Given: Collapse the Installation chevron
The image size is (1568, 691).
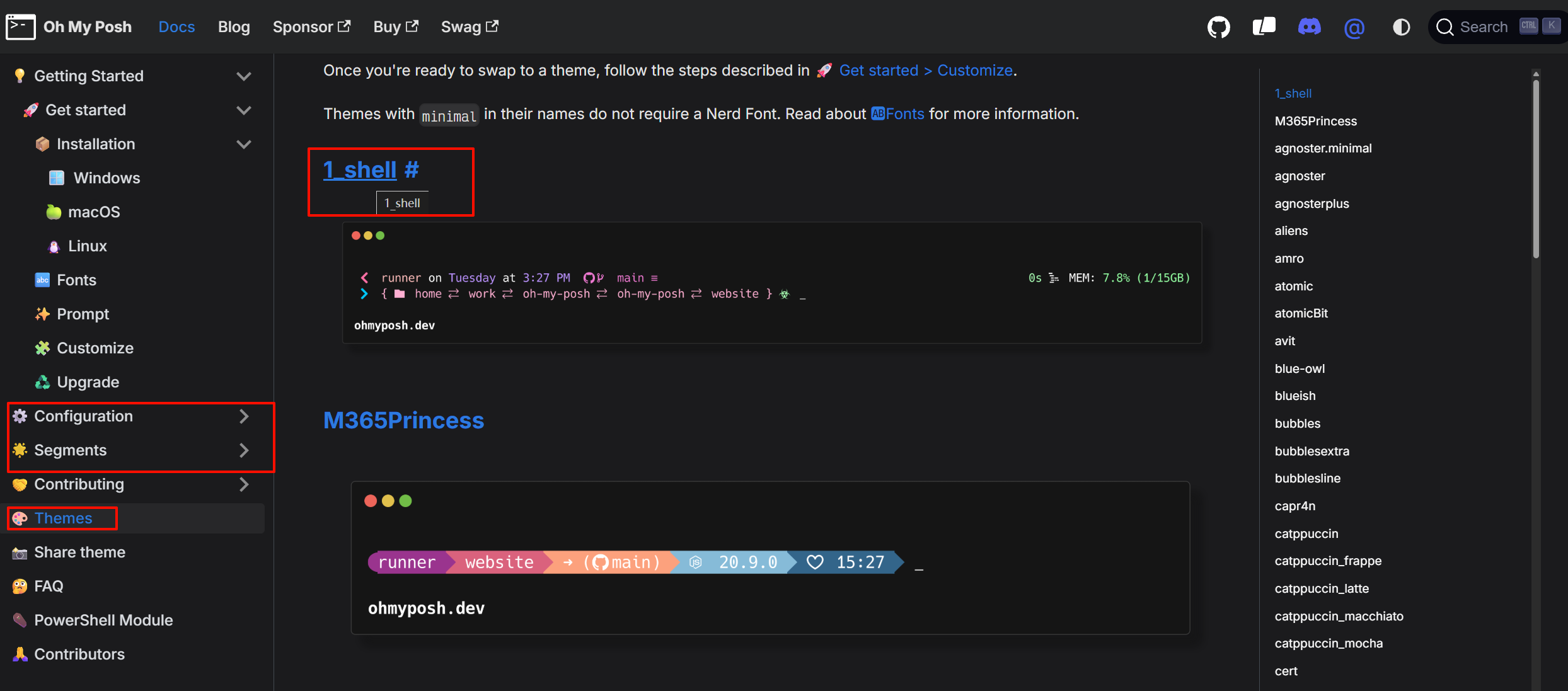Looking at the screenshot, I should coord(244,144).
